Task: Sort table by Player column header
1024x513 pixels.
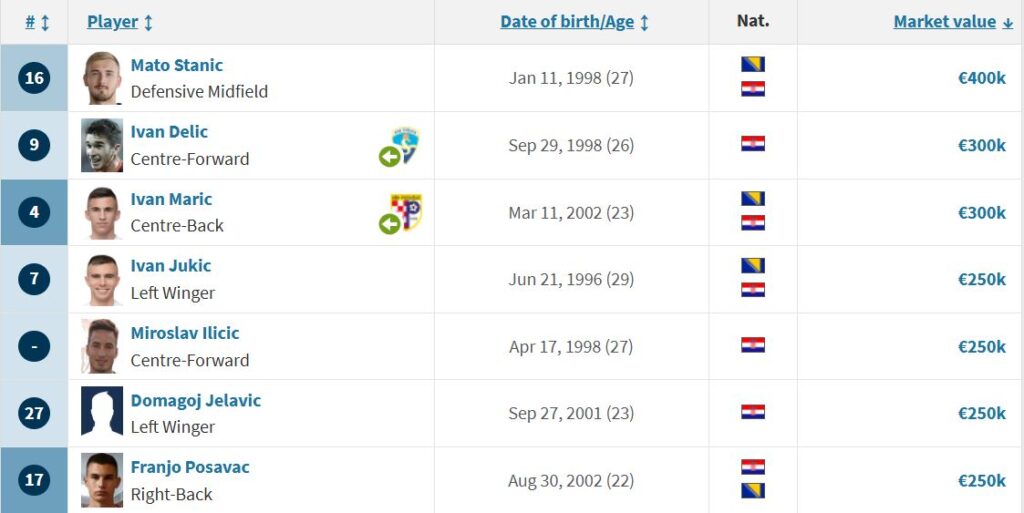Action: 120,22
